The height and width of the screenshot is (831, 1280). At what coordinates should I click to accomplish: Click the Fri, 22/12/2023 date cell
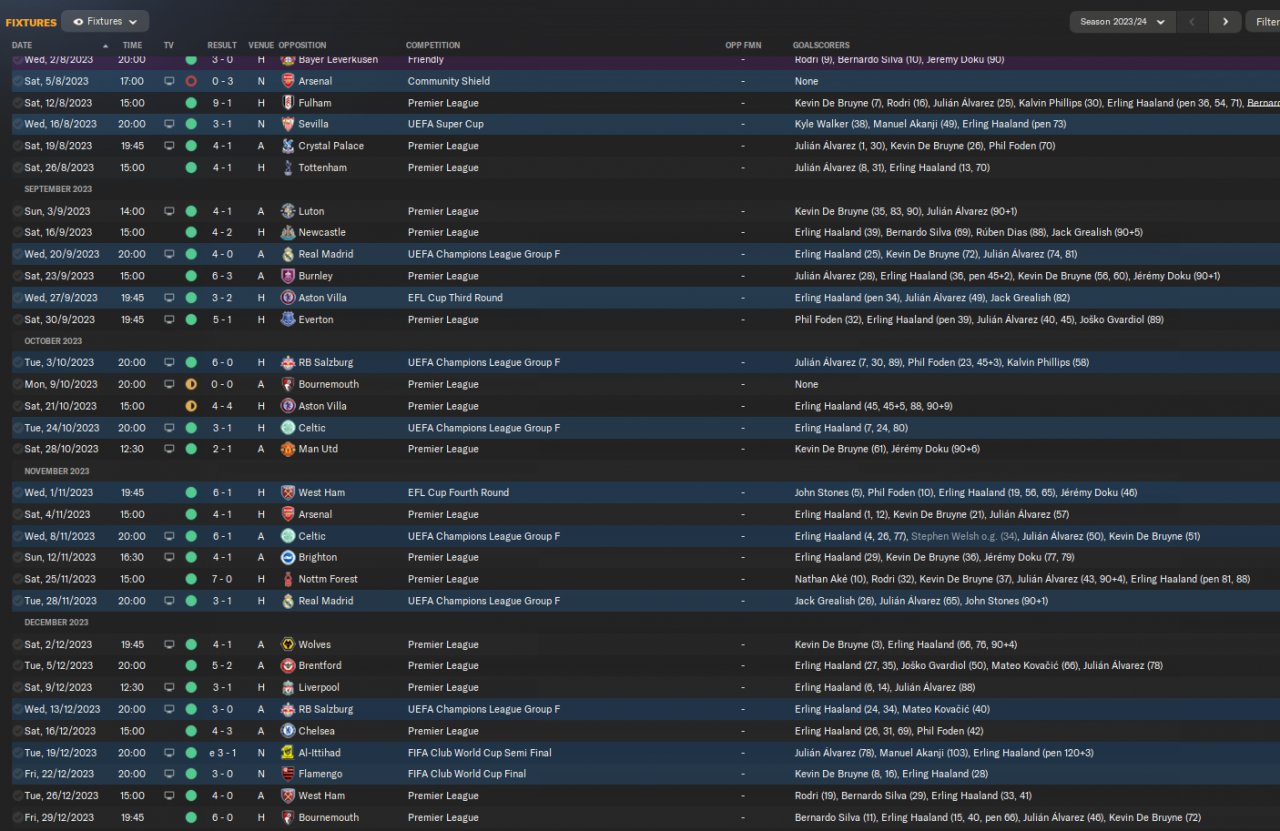[61, 774]
